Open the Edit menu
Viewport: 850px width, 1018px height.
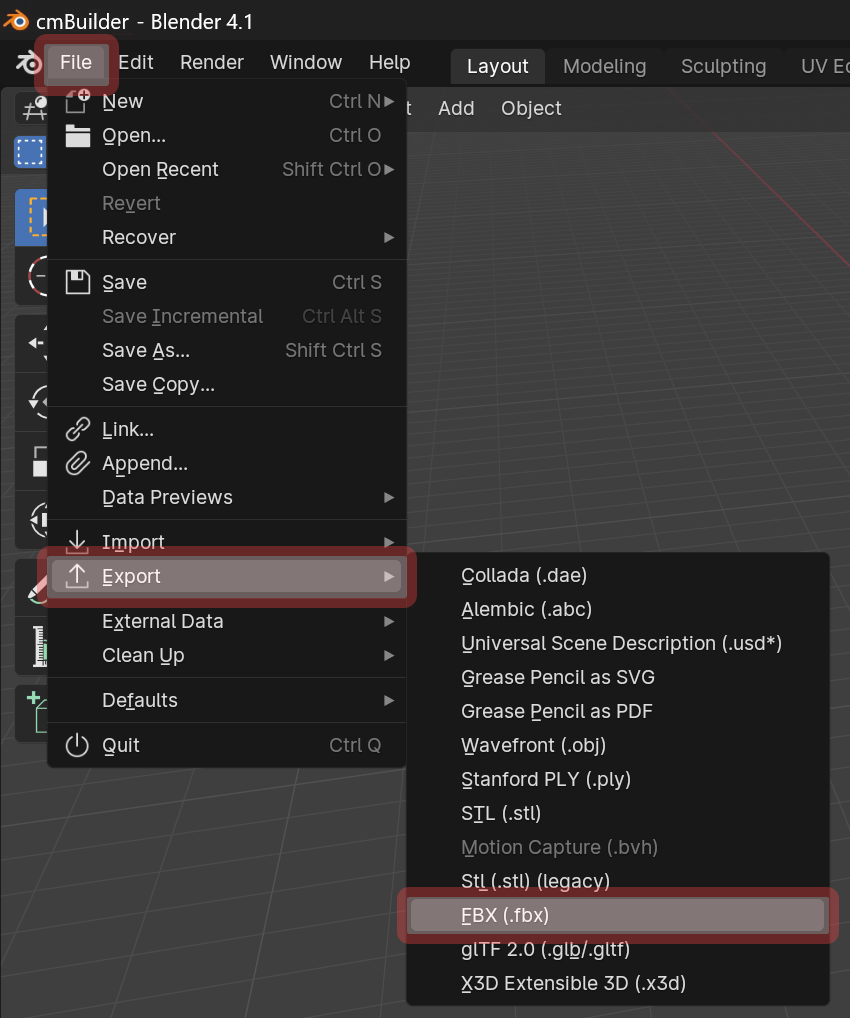(136, 62)
